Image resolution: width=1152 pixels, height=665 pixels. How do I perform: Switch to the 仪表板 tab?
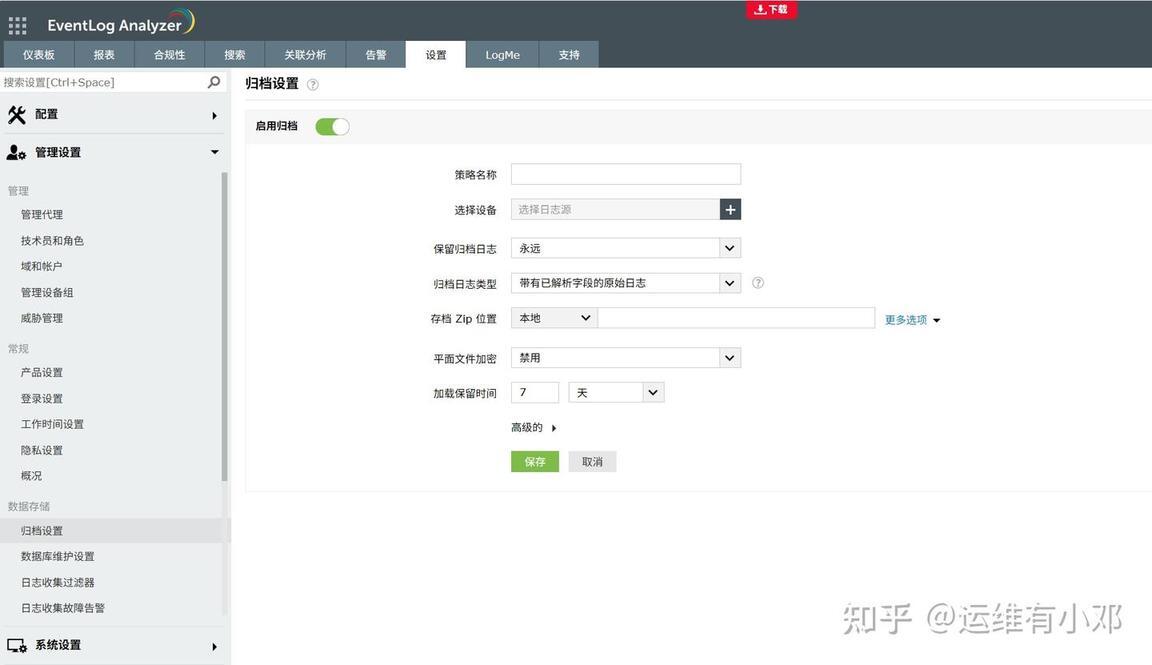click(x=38, y=54)
